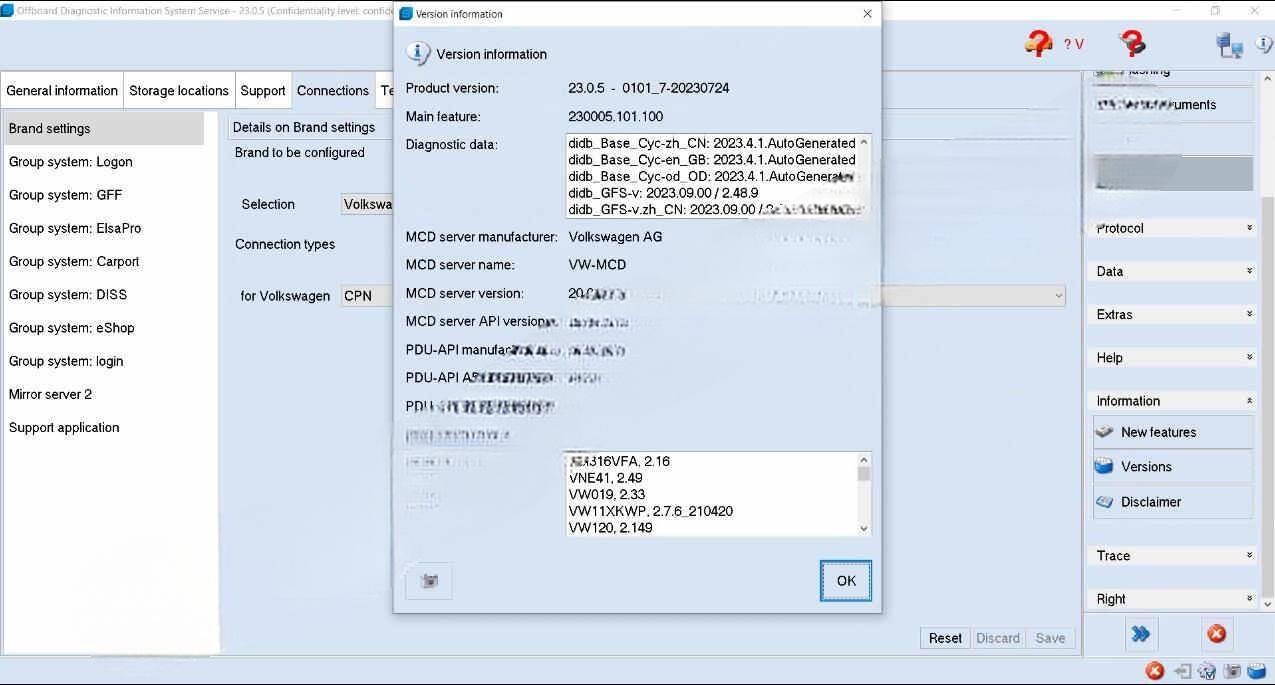Click the ?V help icon in toolbar
Viewport: 1275px width, 685px height.
click(x=1074, y=44)
